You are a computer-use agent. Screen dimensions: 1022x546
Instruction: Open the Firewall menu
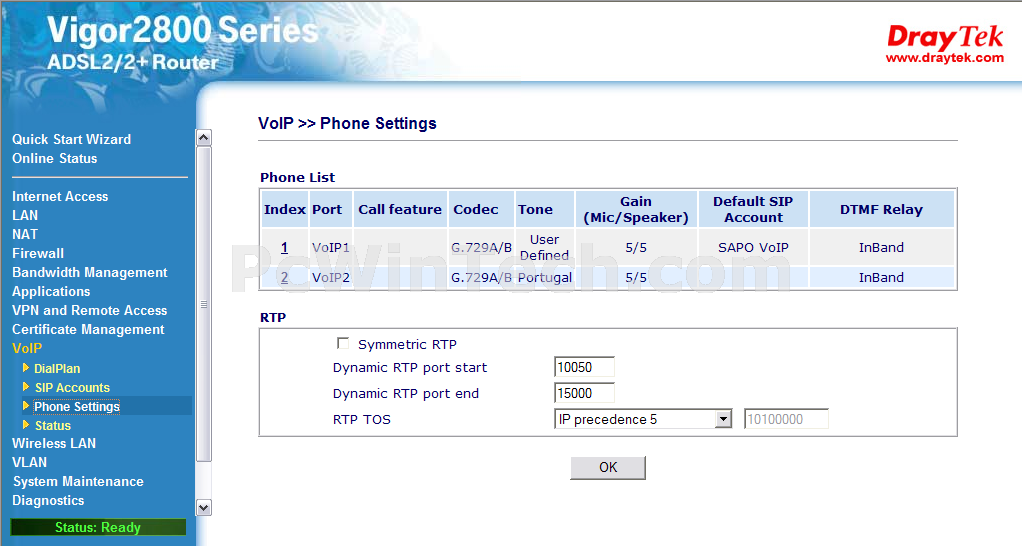point(38,253)
